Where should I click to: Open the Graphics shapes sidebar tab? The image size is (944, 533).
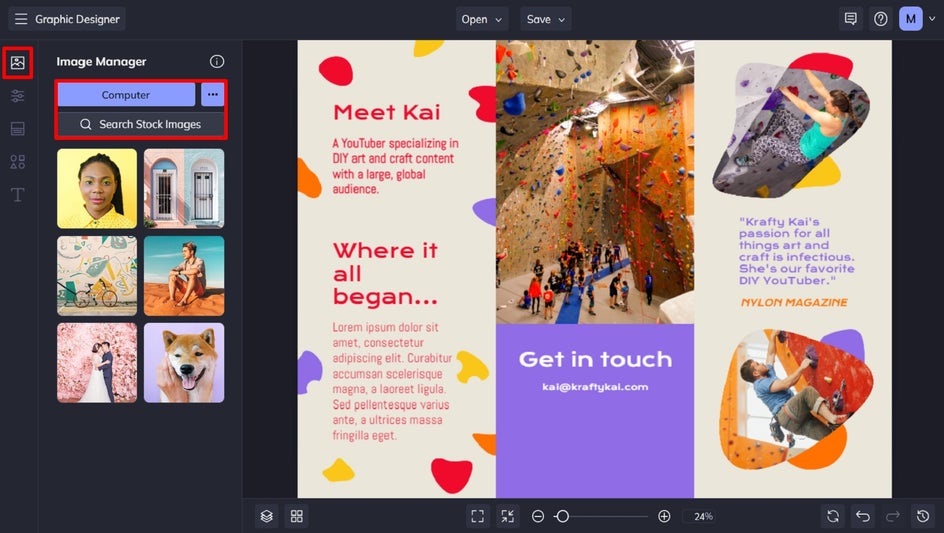[17, 161]
